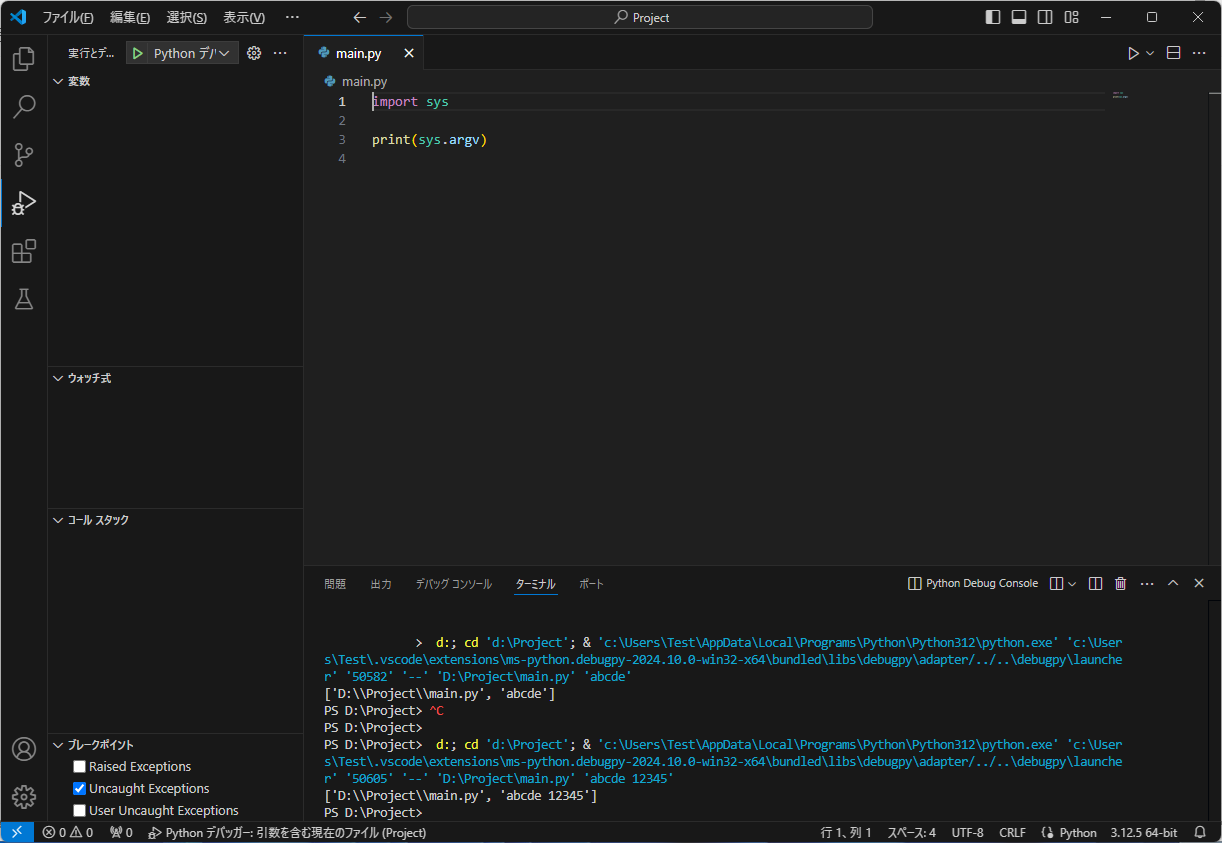Open the Extensions view
Screen dimensions: 1222x843
pyautogui.click(x=24, y=251)
